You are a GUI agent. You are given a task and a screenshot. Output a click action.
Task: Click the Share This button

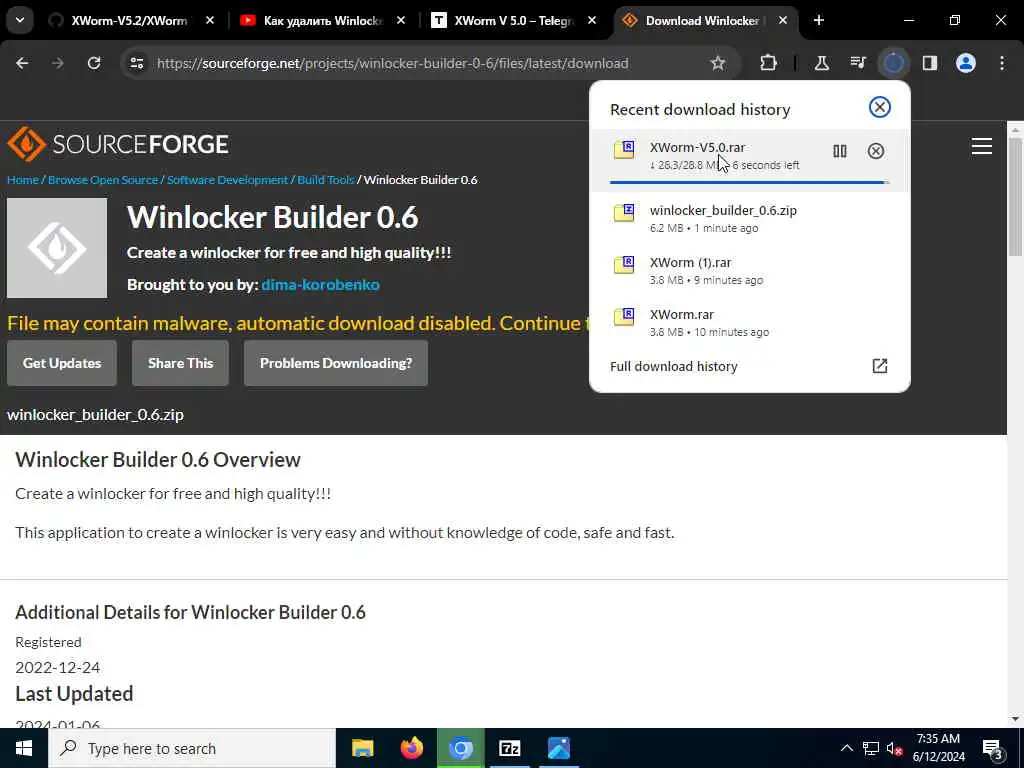(180, 363)
